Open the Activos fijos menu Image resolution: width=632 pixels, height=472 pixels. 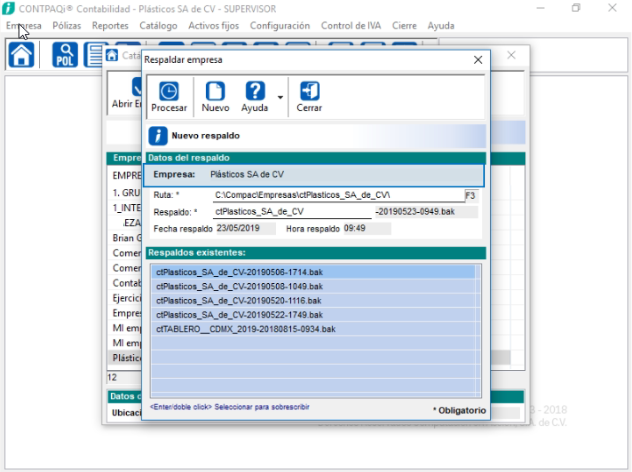[214, 25]
